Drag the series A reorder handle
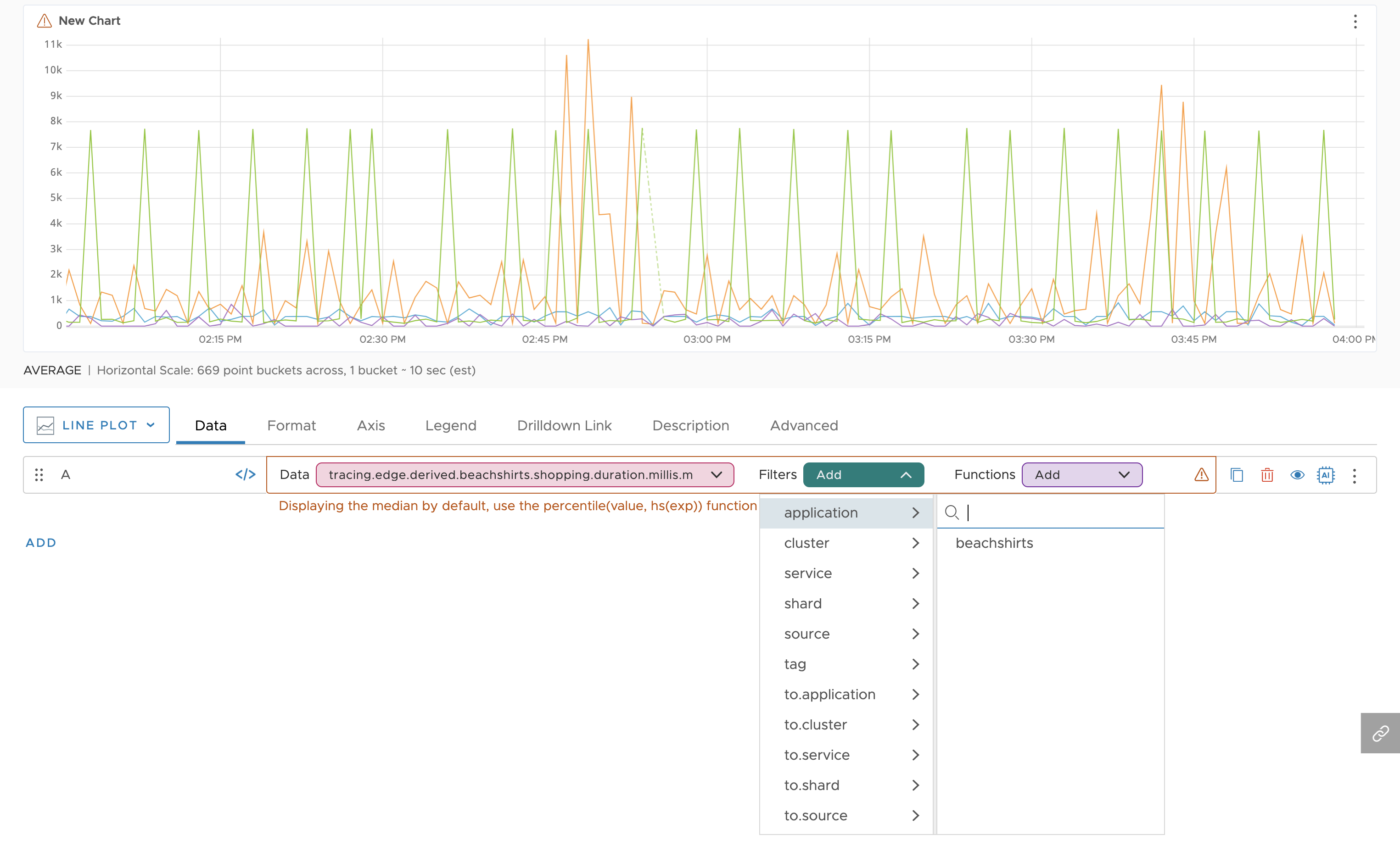 39,473
